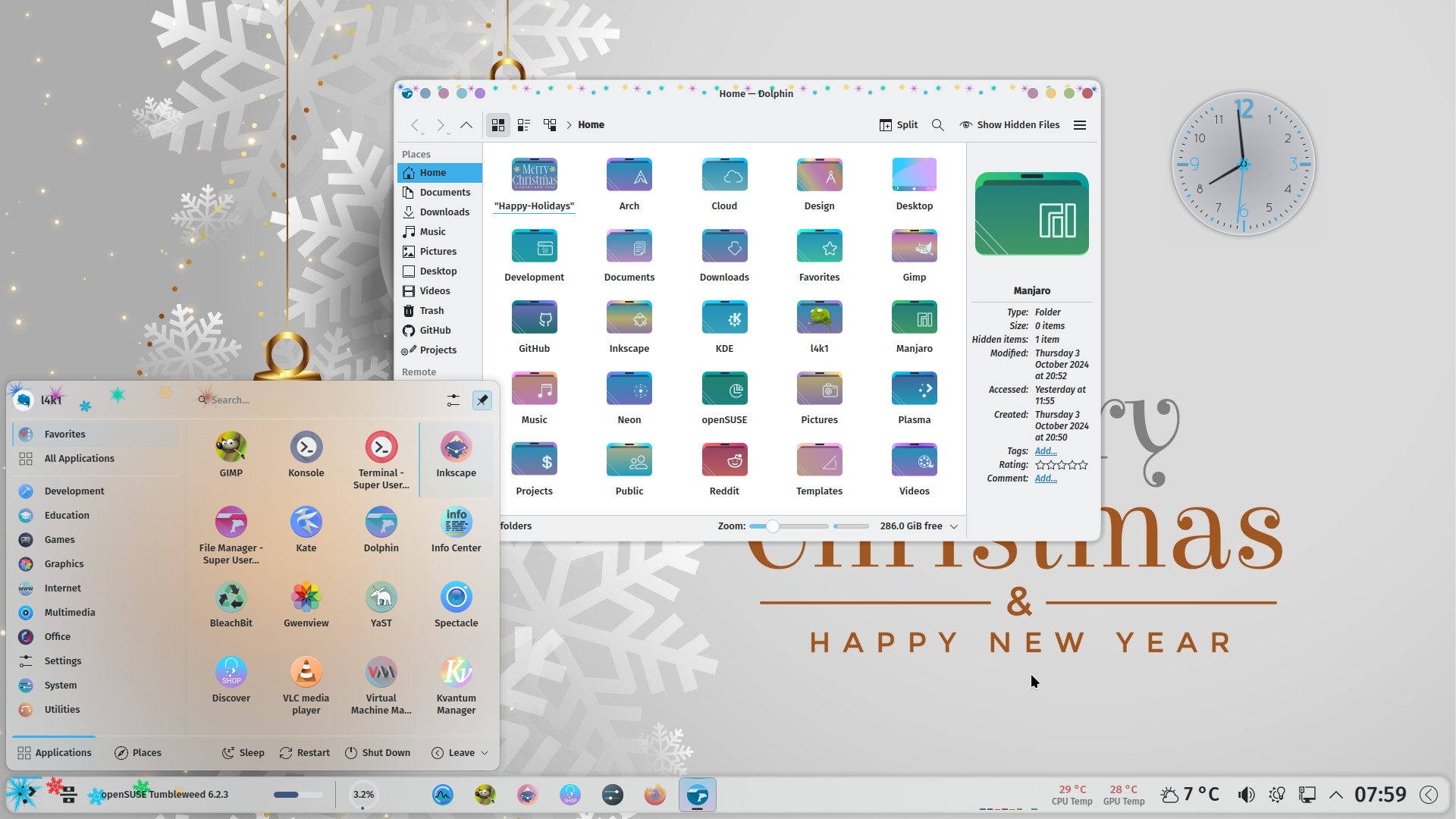Launch Konsole from the application menu
Image resolution: width=1456 pixels, height=819 pixels.
[x=306, y=455]
